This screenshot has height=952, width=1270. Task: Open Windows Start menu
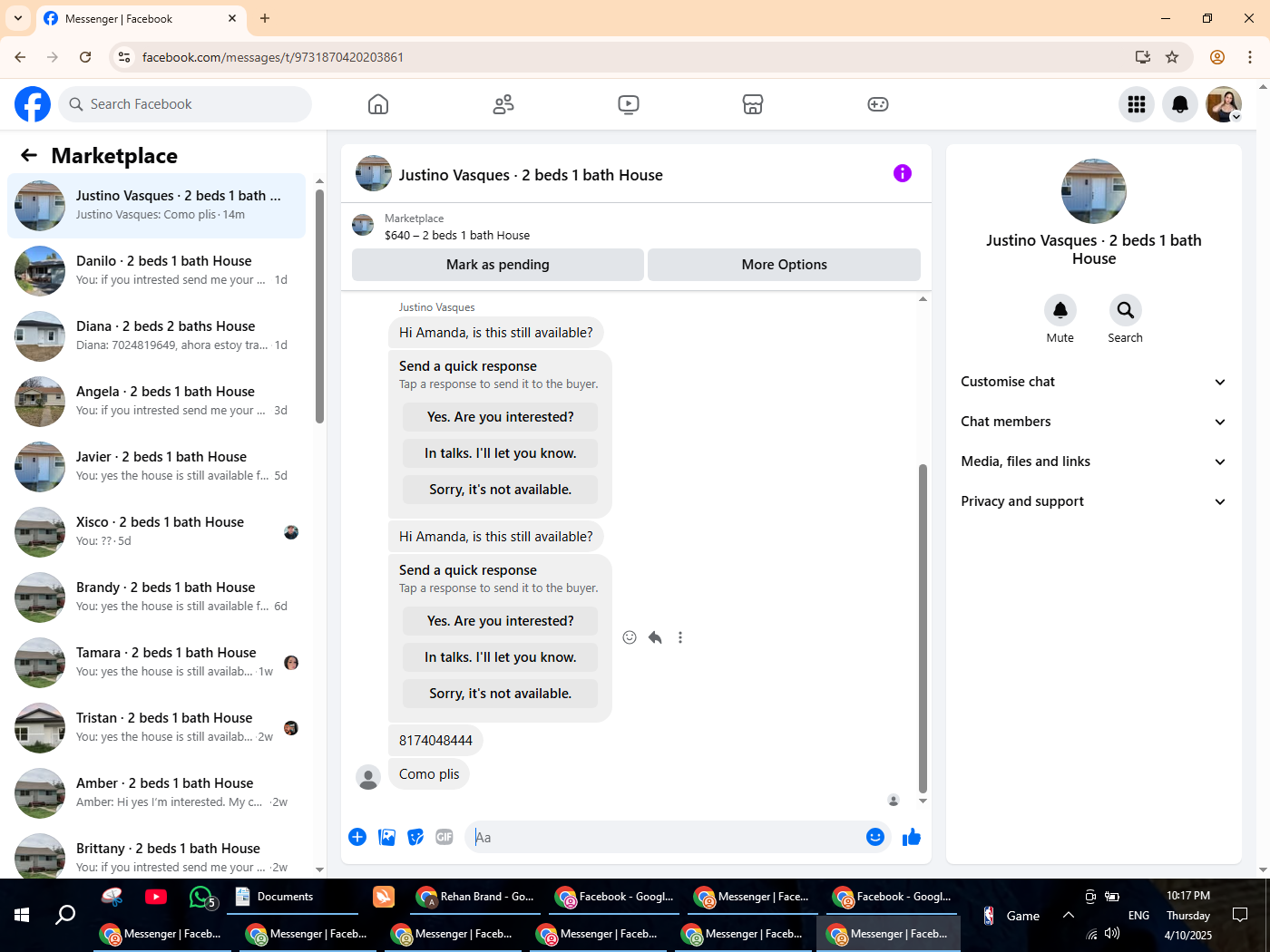point(22,915)
